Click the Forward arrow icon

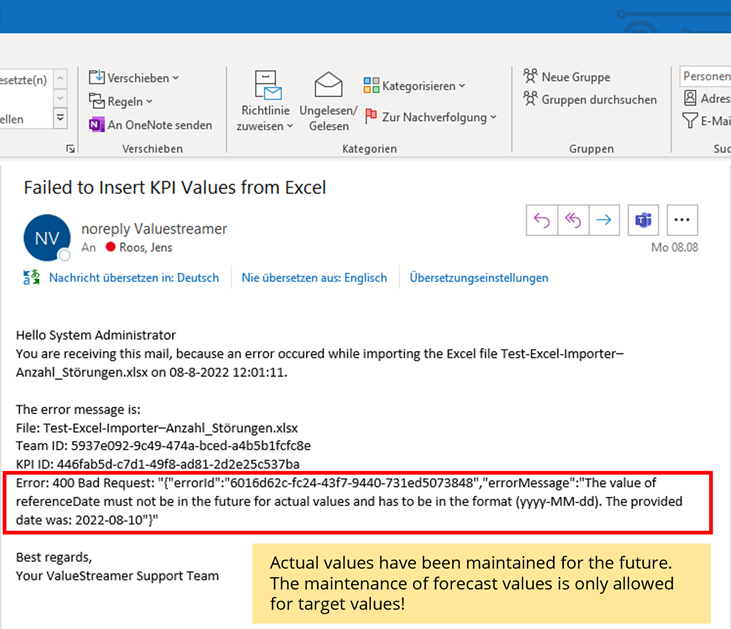[604, 220]
